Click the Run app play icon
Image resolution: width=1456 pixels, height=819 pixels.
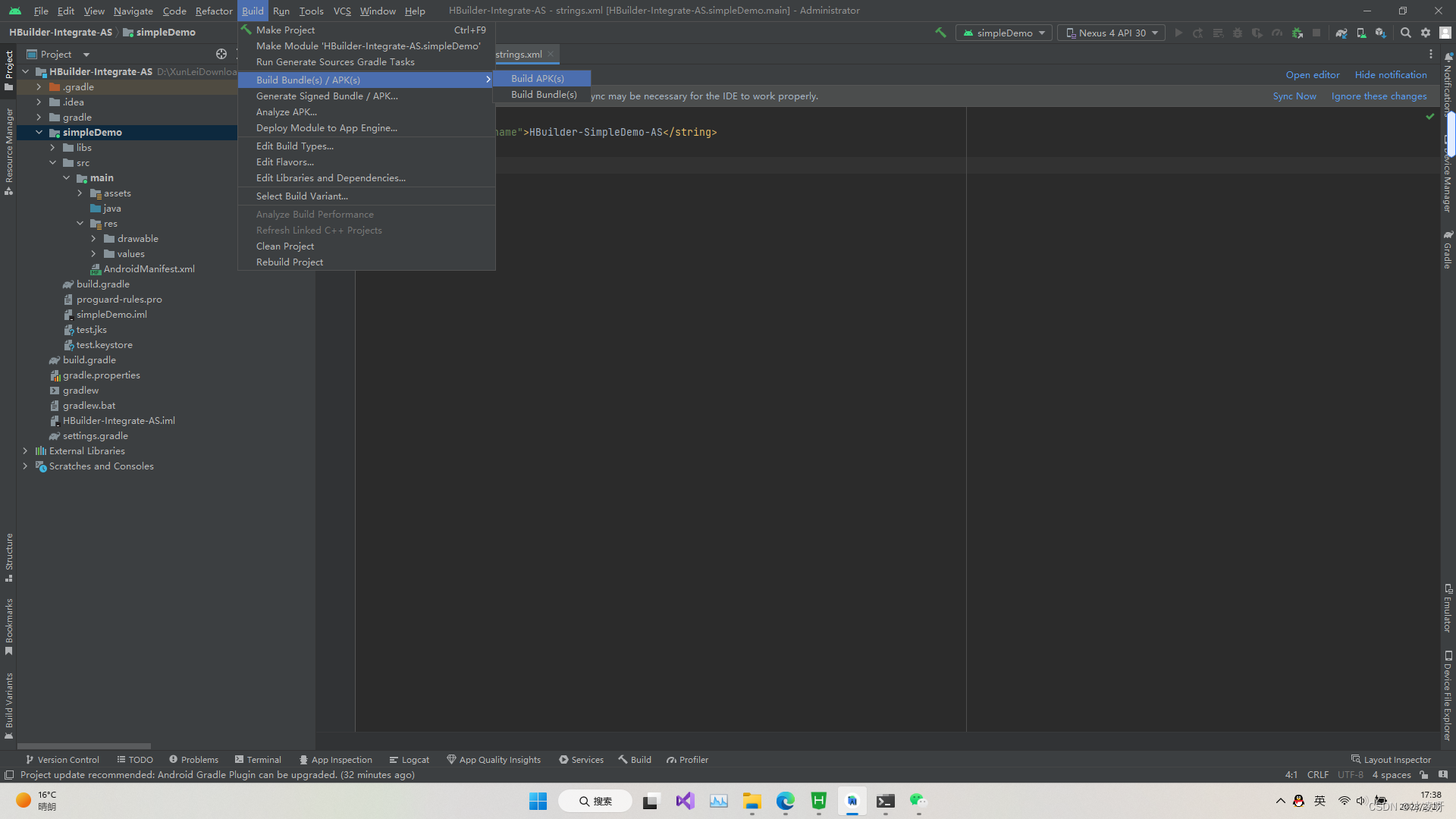click(x=1178, y=33)
